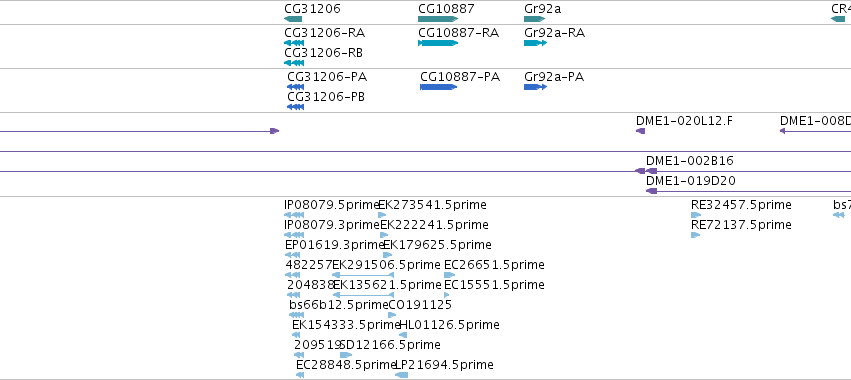Click the CG10887 gene arrow glyph

coord(437,19)
